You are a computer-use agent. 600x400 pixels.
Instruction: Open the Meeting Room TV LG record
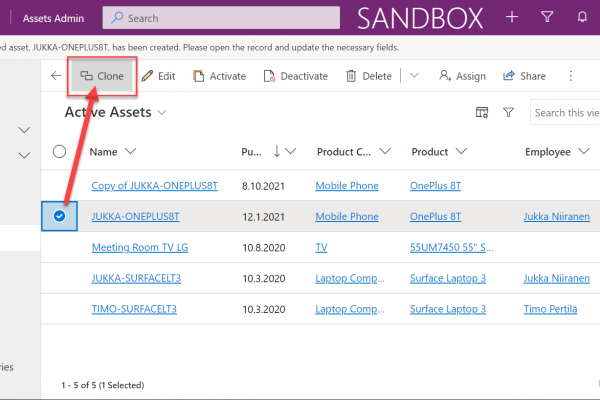141,247
